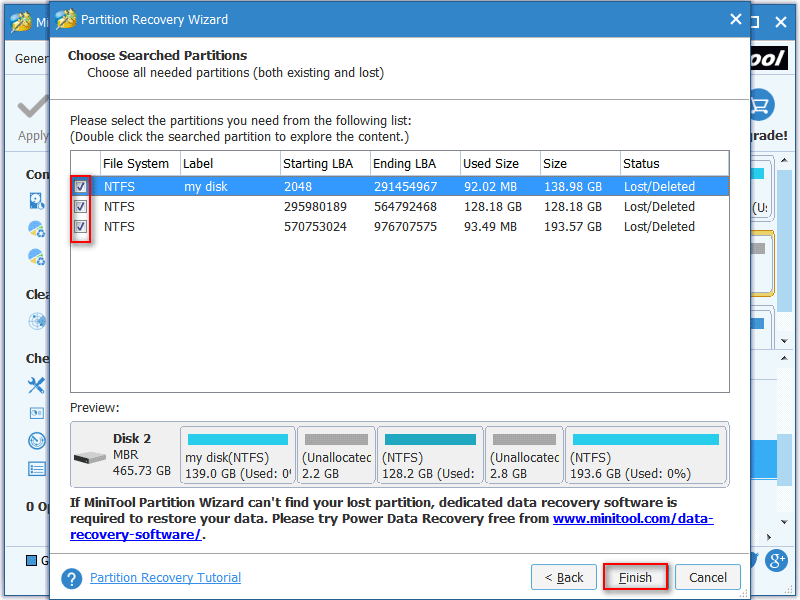Cancel the Partition Recovery Wizard
This screenshot has width=800, height=600.
click(x=708, y=577)
